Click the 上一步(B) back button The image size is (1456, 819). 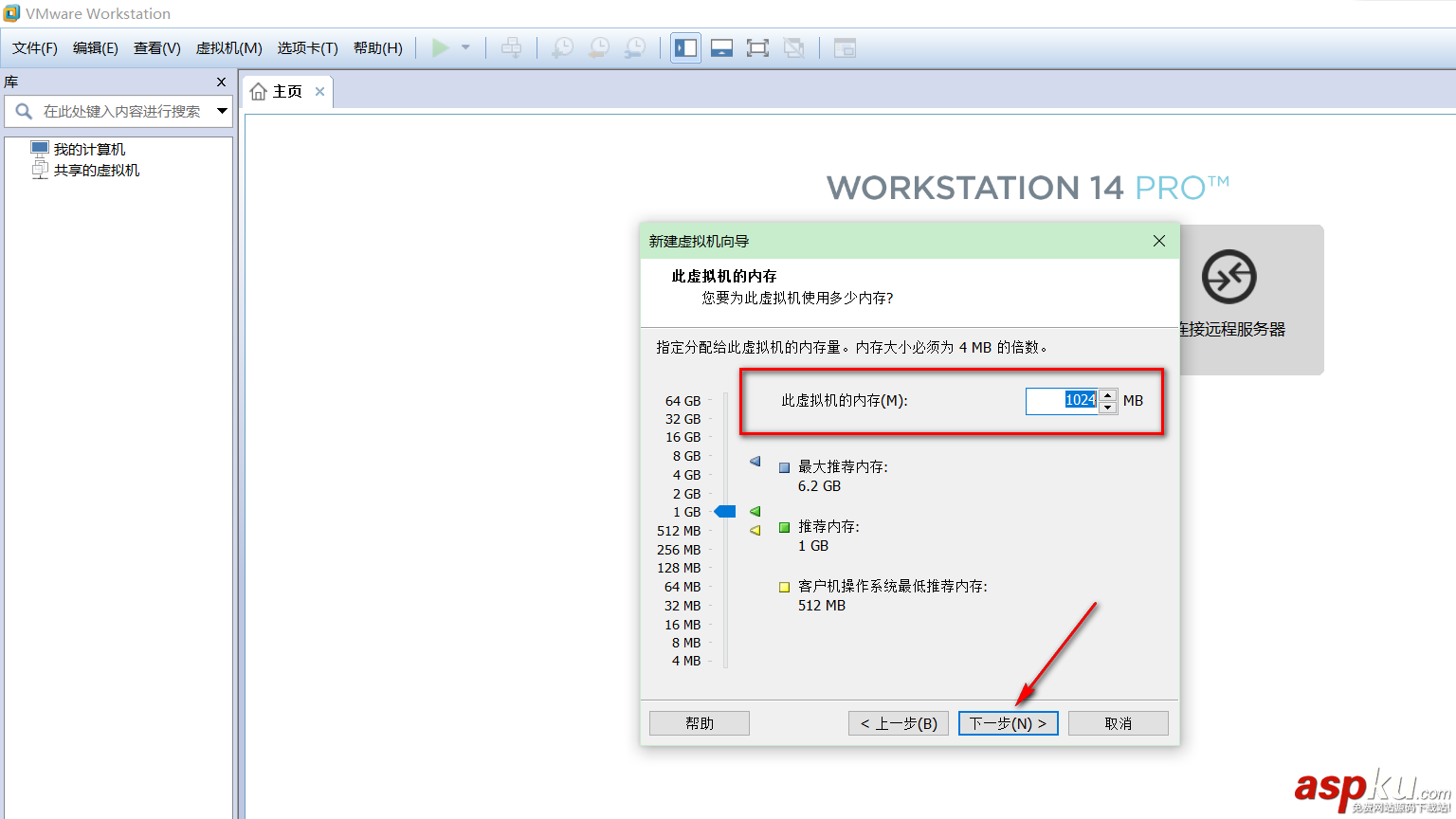[x=899, y=723]
